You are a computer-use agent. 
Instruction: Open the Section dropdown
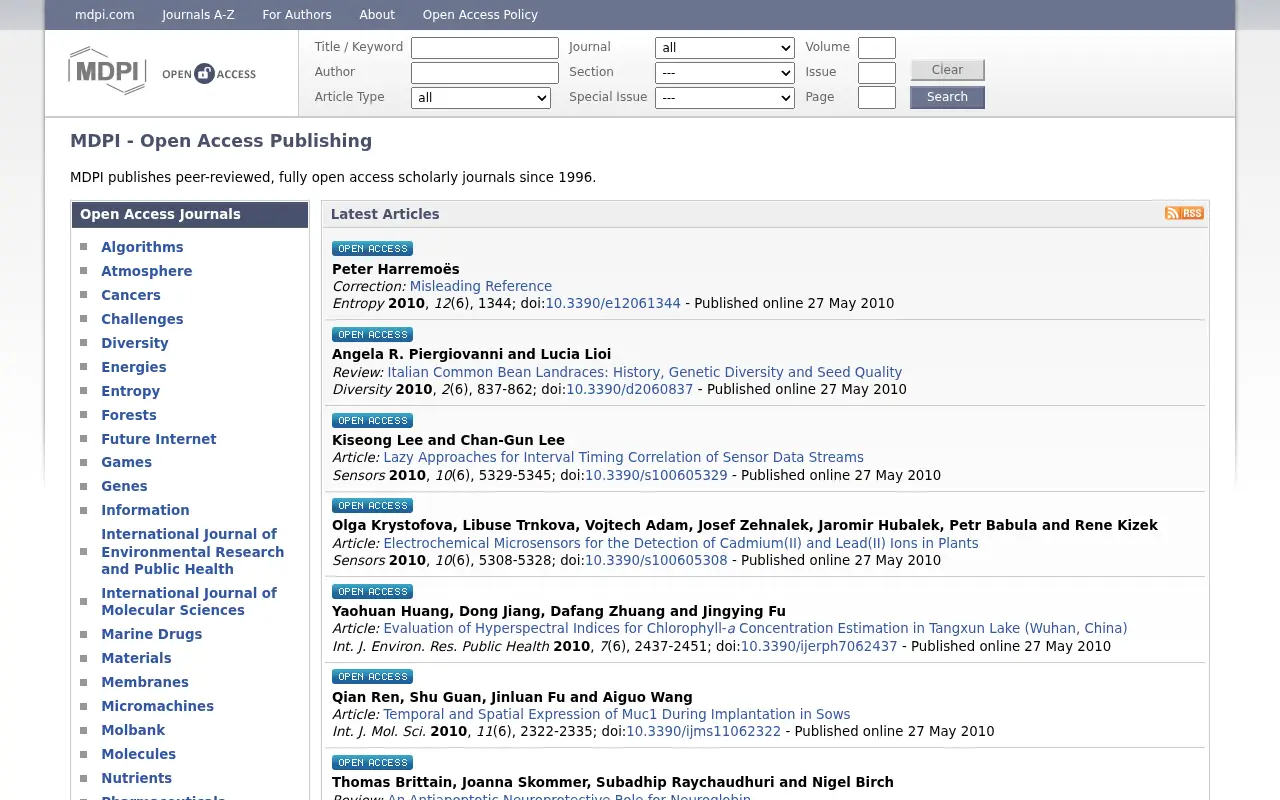point(724,73)
